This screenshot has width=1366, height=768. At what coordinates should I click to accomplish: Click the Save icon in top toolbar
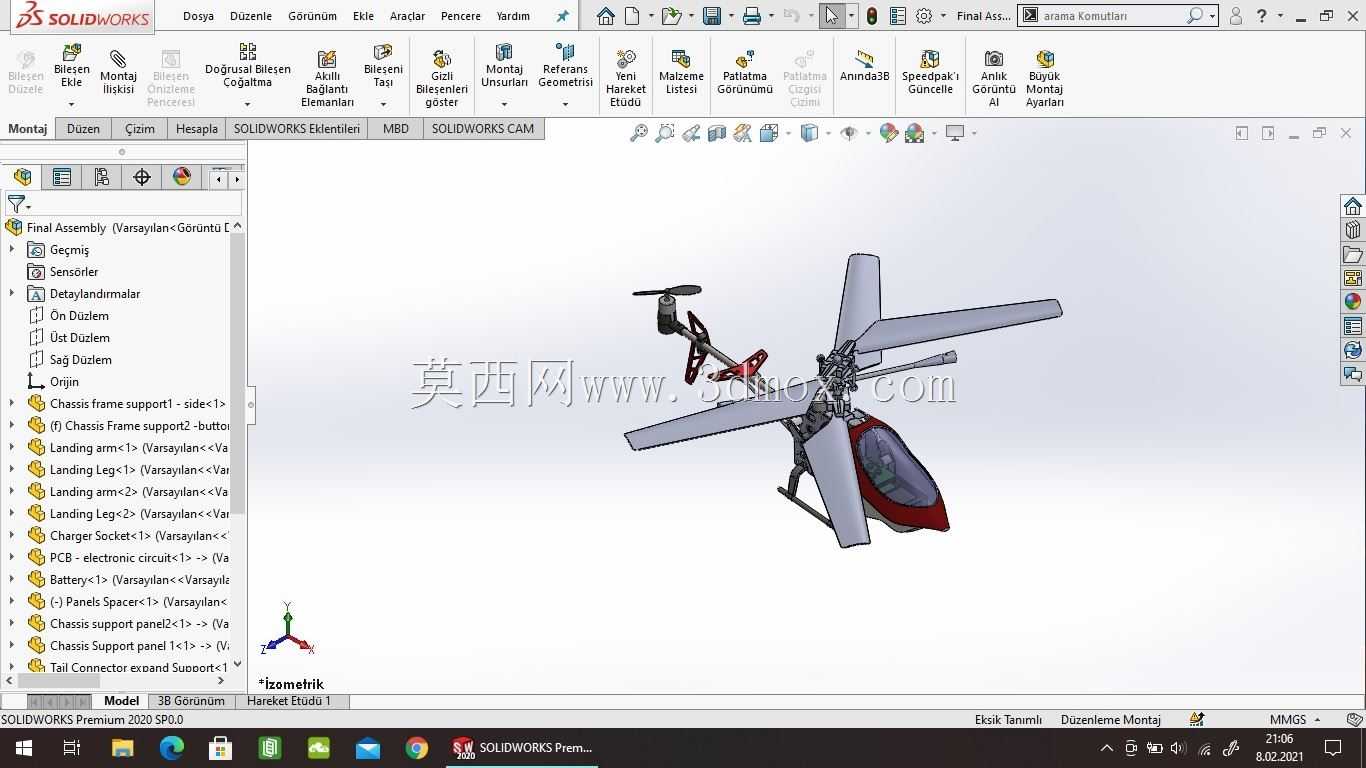coord(712,16)
